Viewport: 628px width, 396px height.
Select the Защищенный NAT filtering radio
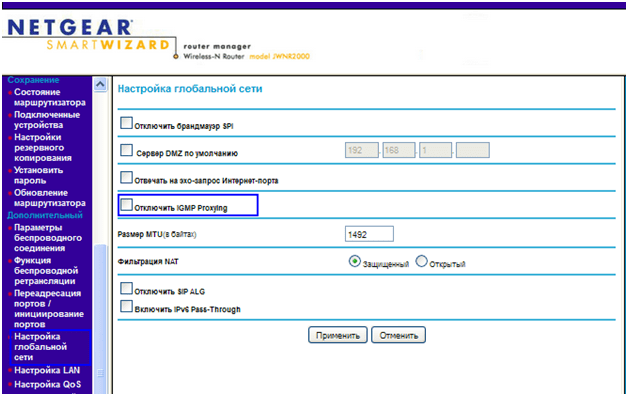(x=354, y=261)
